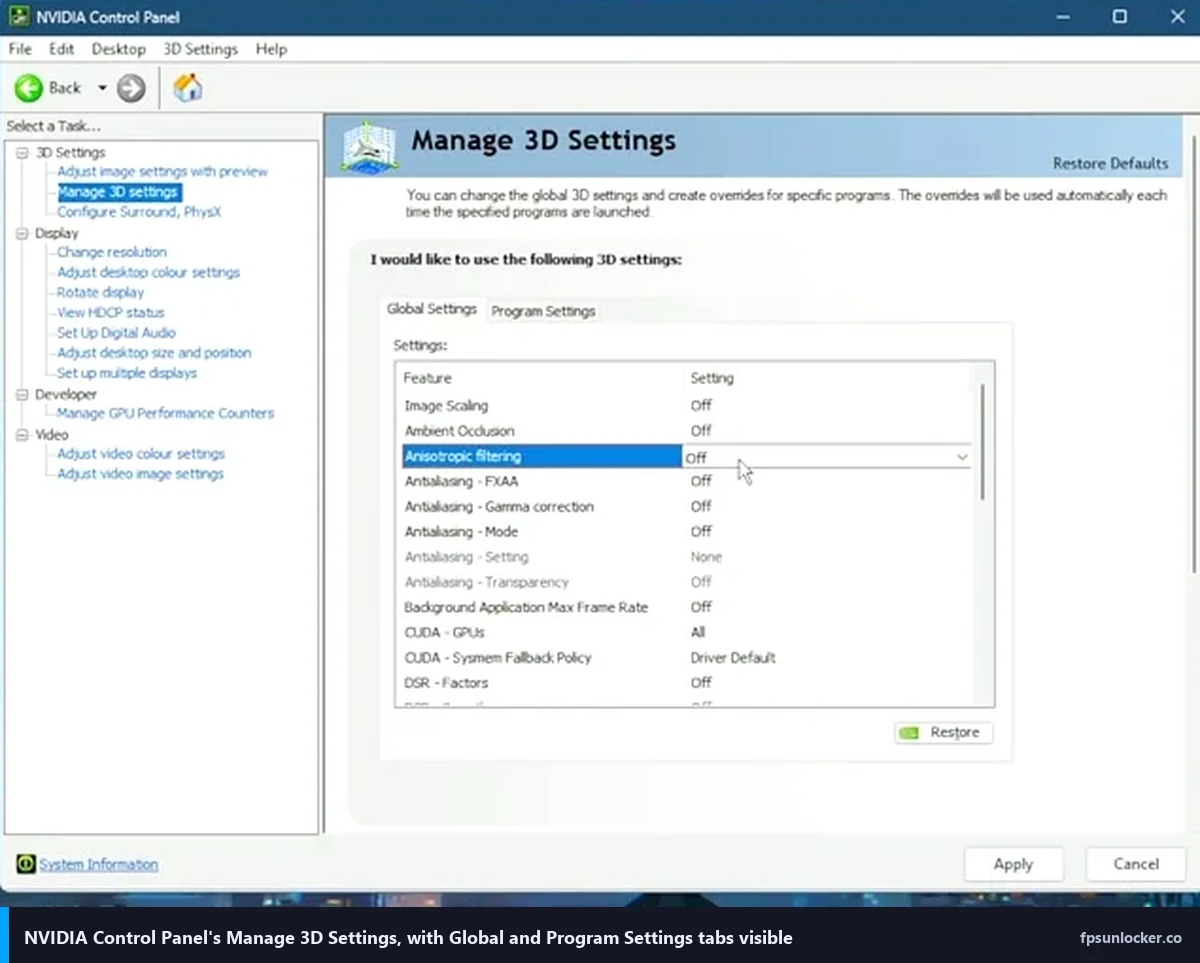Collapse the Developer tree node
This screenshot has width=1200, height=963.
22,394
